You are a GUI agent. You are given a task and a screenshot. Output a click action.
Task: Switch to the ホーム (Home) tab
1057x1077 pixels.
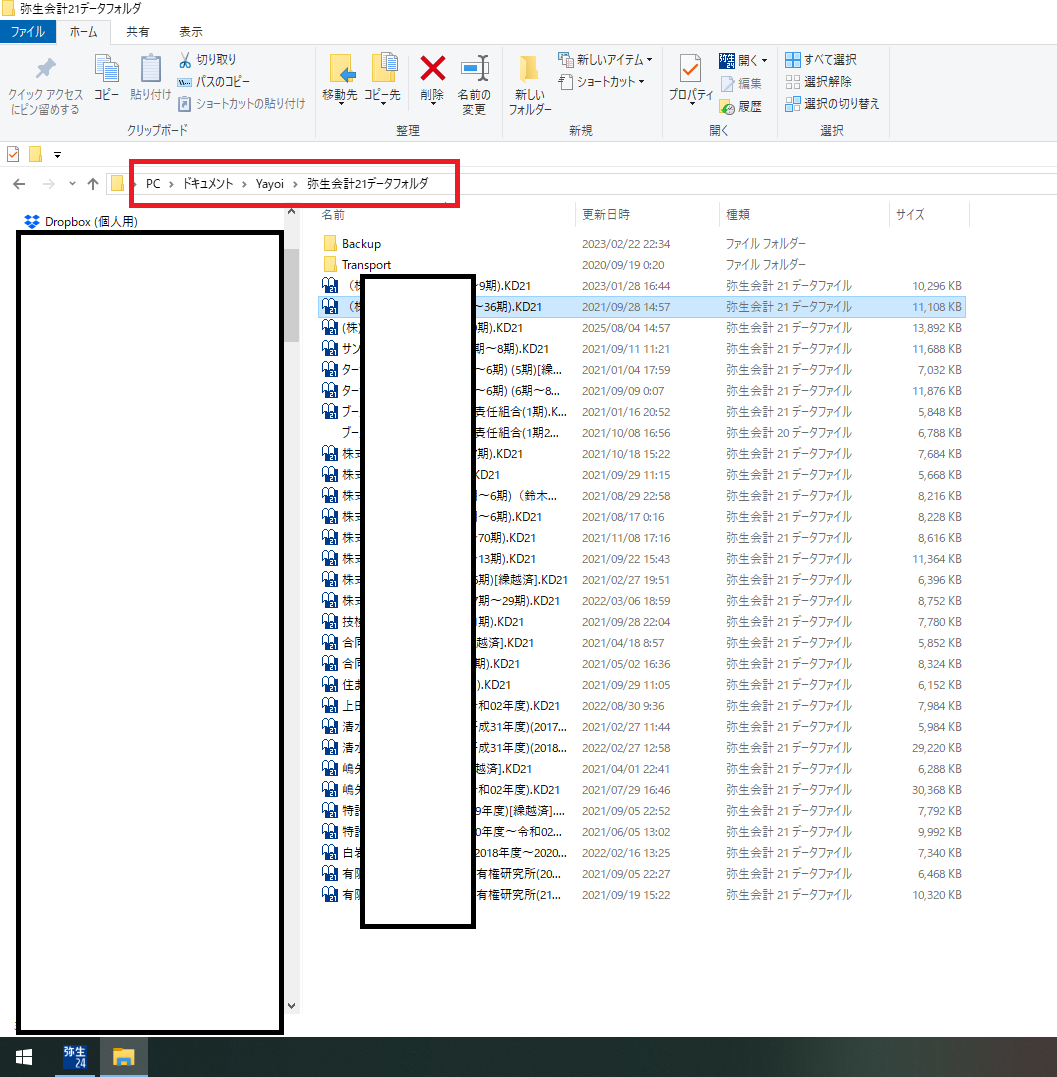click(x=83, y=32)
